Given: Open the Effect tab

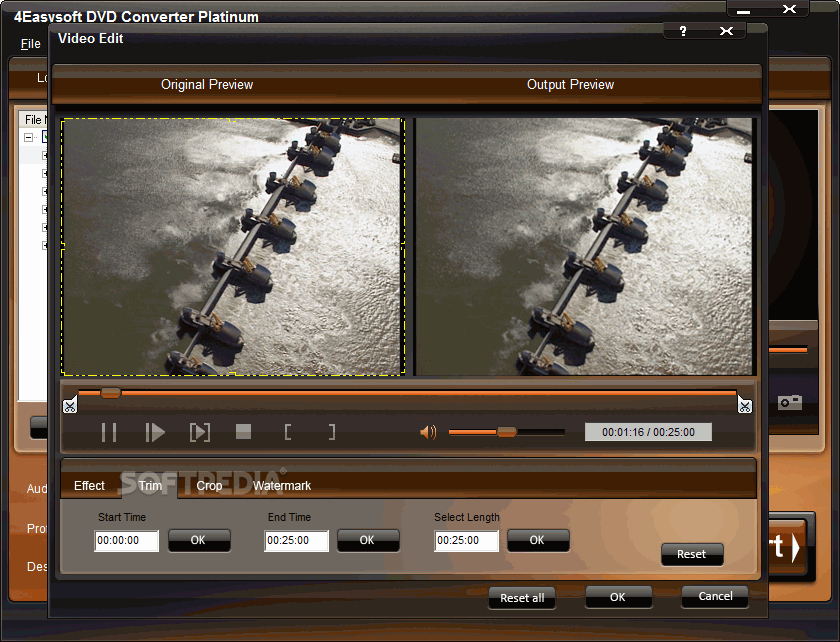Looking at the screenshot, I should point(89,486).
